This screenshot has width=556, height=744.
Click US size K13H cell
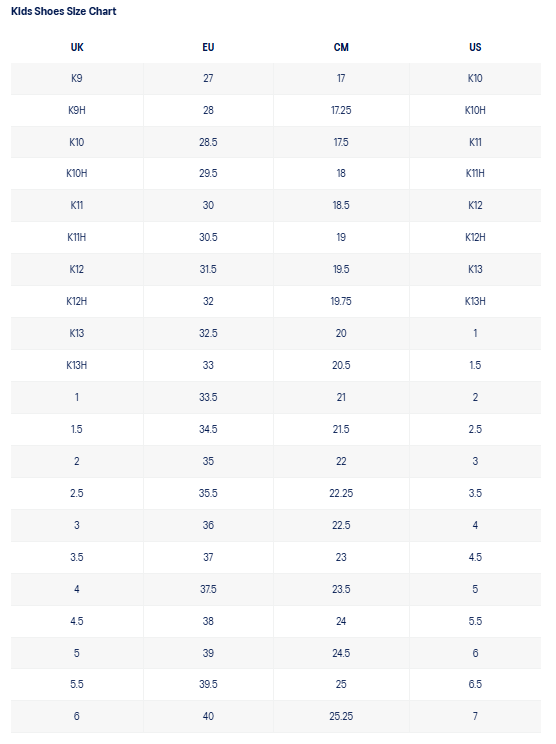pyautogui.click(x=475, y=301)
